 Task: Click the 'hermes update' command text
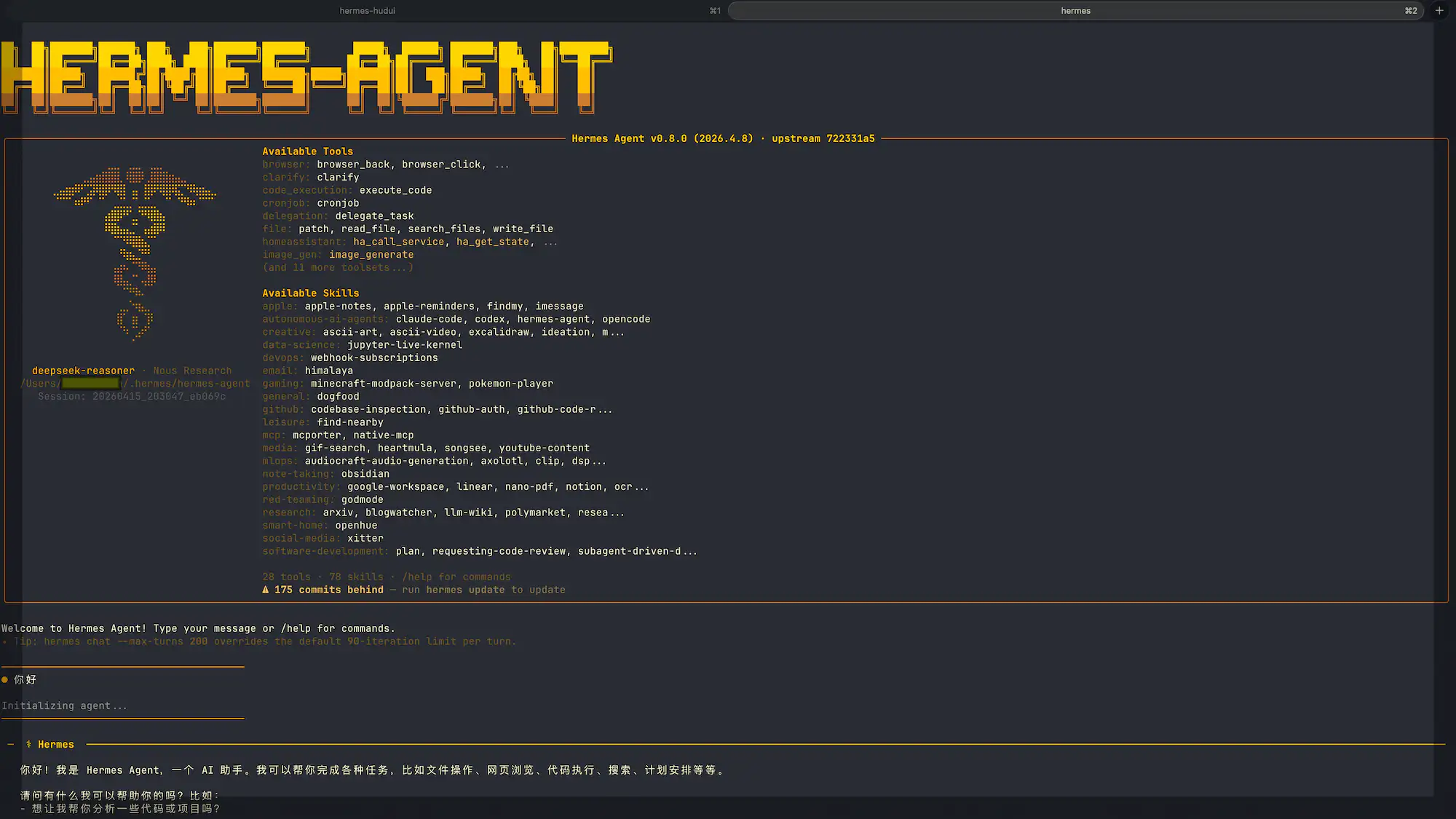click(465, 590)
